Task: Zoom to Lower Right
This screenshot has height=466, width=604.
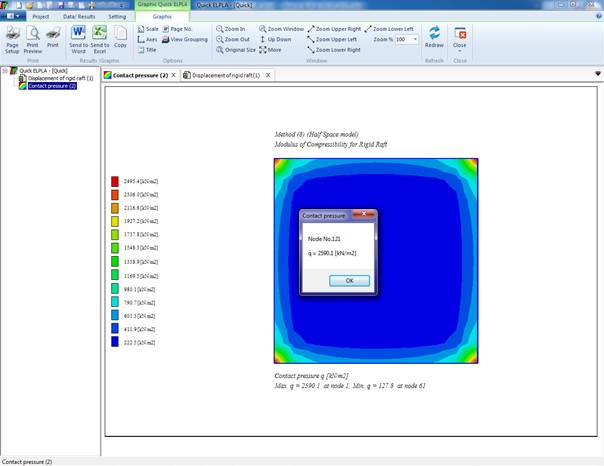Action: pos(334,50)
